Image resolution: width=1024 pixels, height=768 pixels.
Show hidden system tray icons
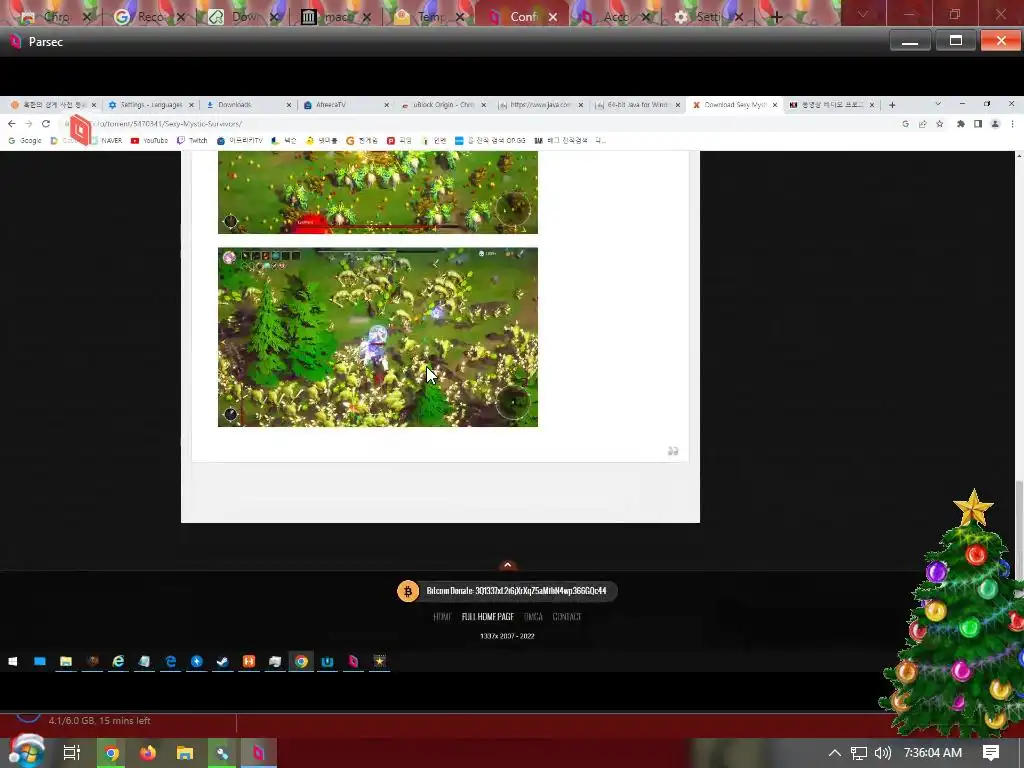pos(835,753)
